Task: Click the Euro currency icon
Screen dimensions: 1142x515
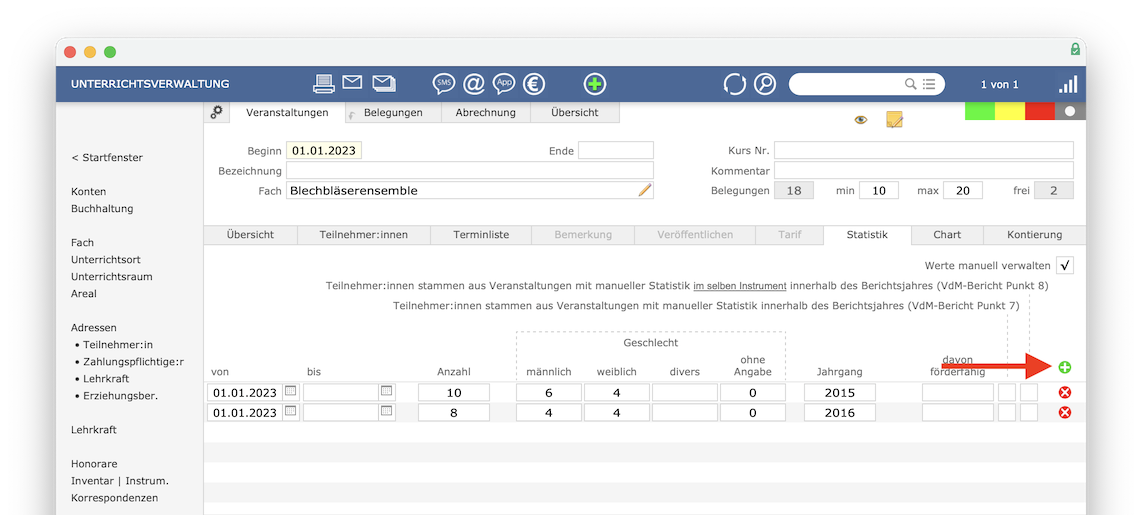Action: pos(535,84)
